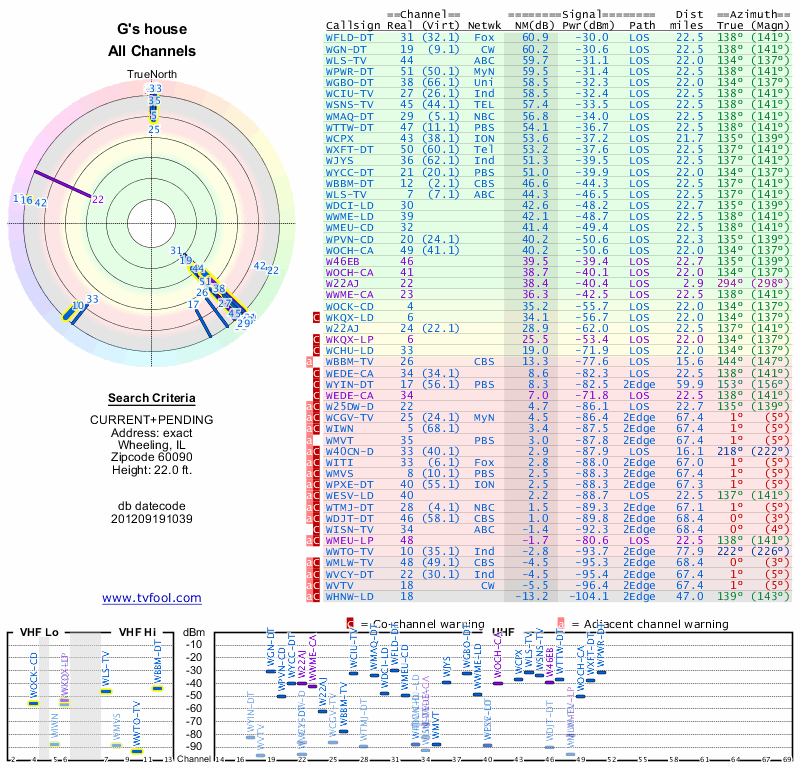Viewport: 800px width, 768px height.
Task: Click the co-channel marker beside WKQX-LD row
Action: [x=316, y=318]
